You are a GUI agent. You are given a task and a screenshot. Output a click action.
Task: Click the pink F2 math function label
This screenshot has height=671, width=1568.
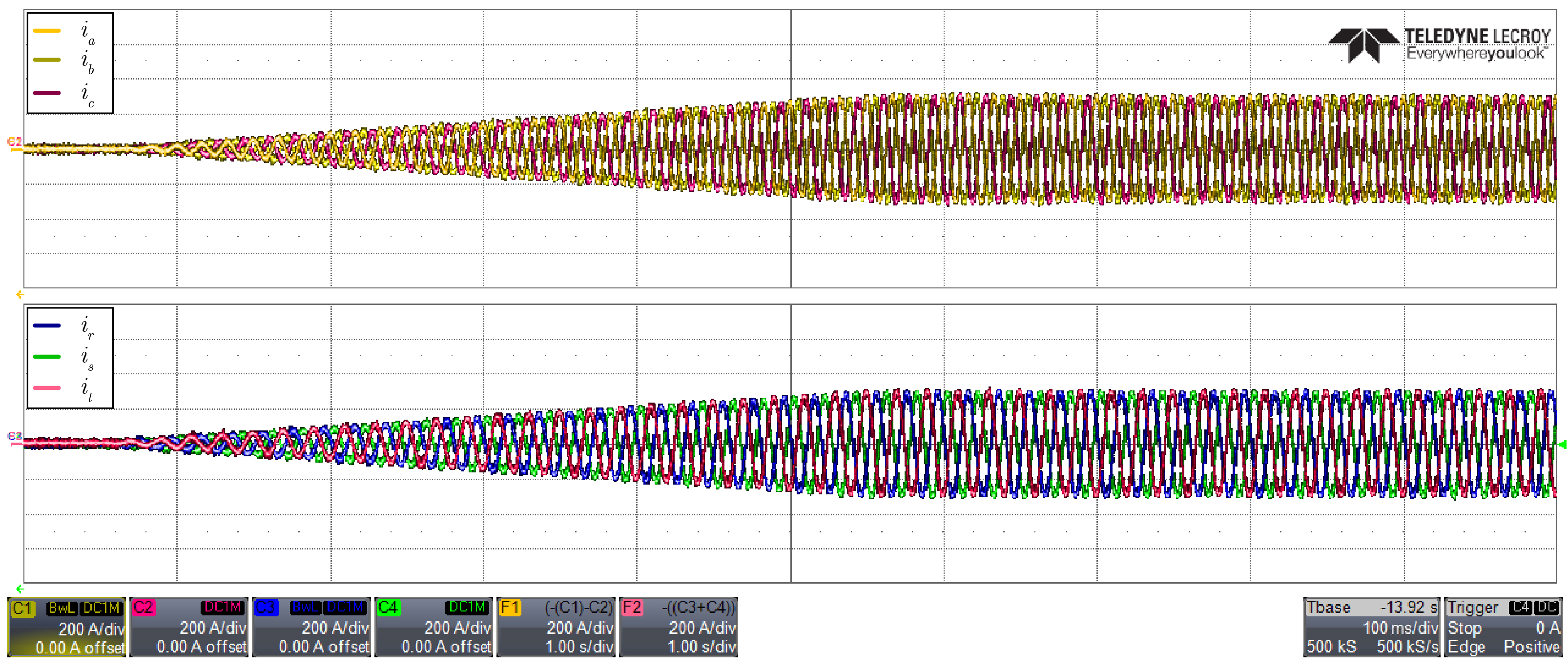(x=633, y=608)
